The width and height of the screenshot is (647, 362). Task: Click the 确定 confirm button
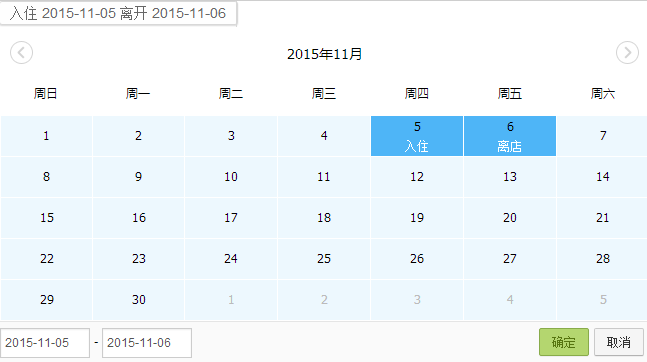[564, 342]
